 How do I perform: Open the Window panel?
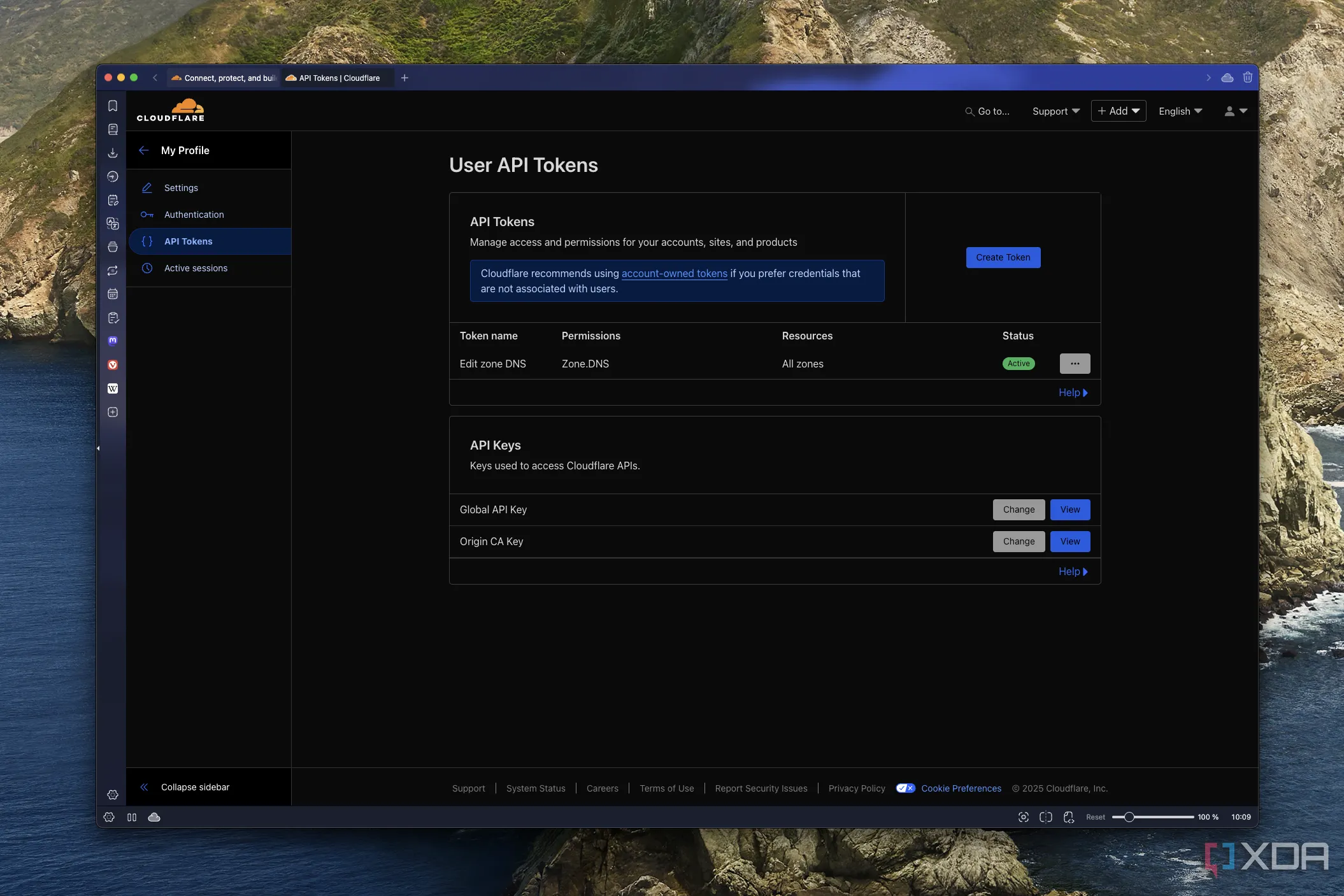pos(113,247)
